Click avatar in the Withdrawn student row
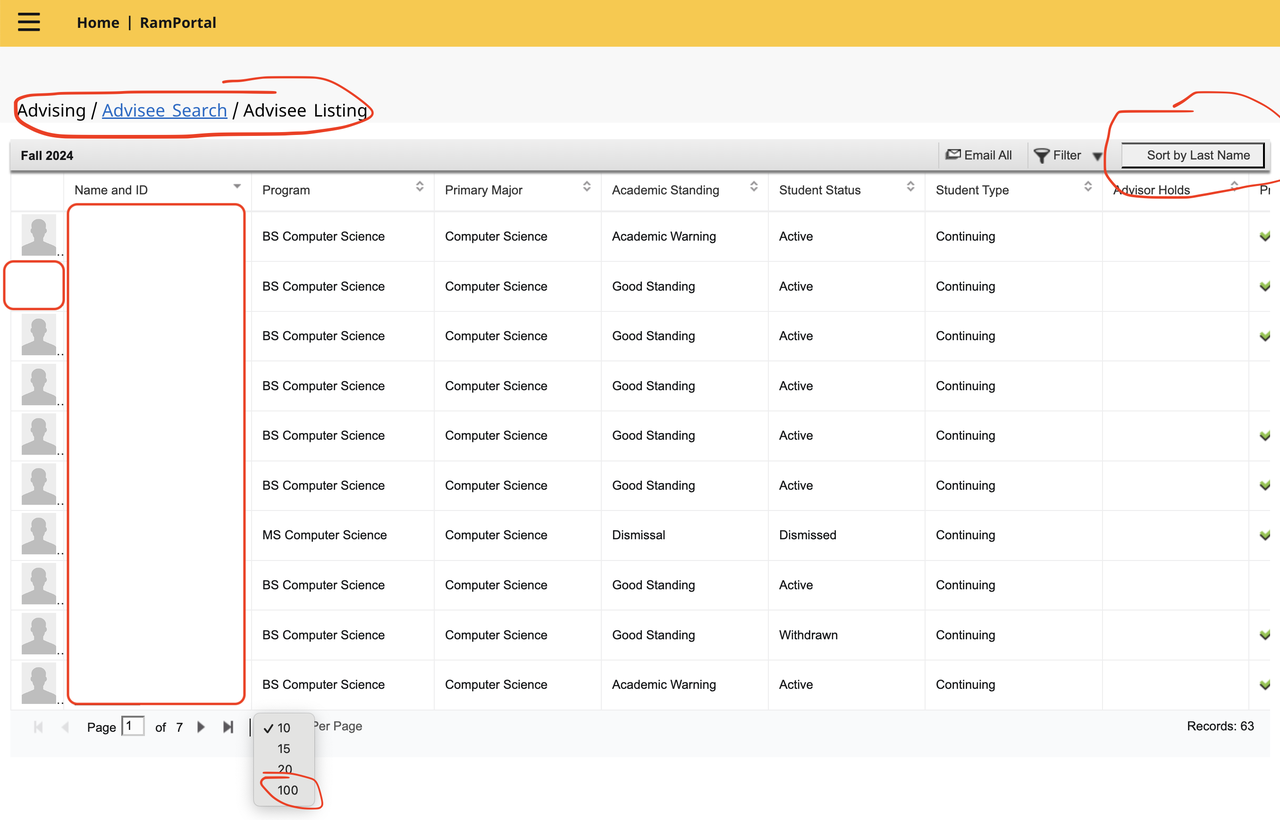 point(39,635)
